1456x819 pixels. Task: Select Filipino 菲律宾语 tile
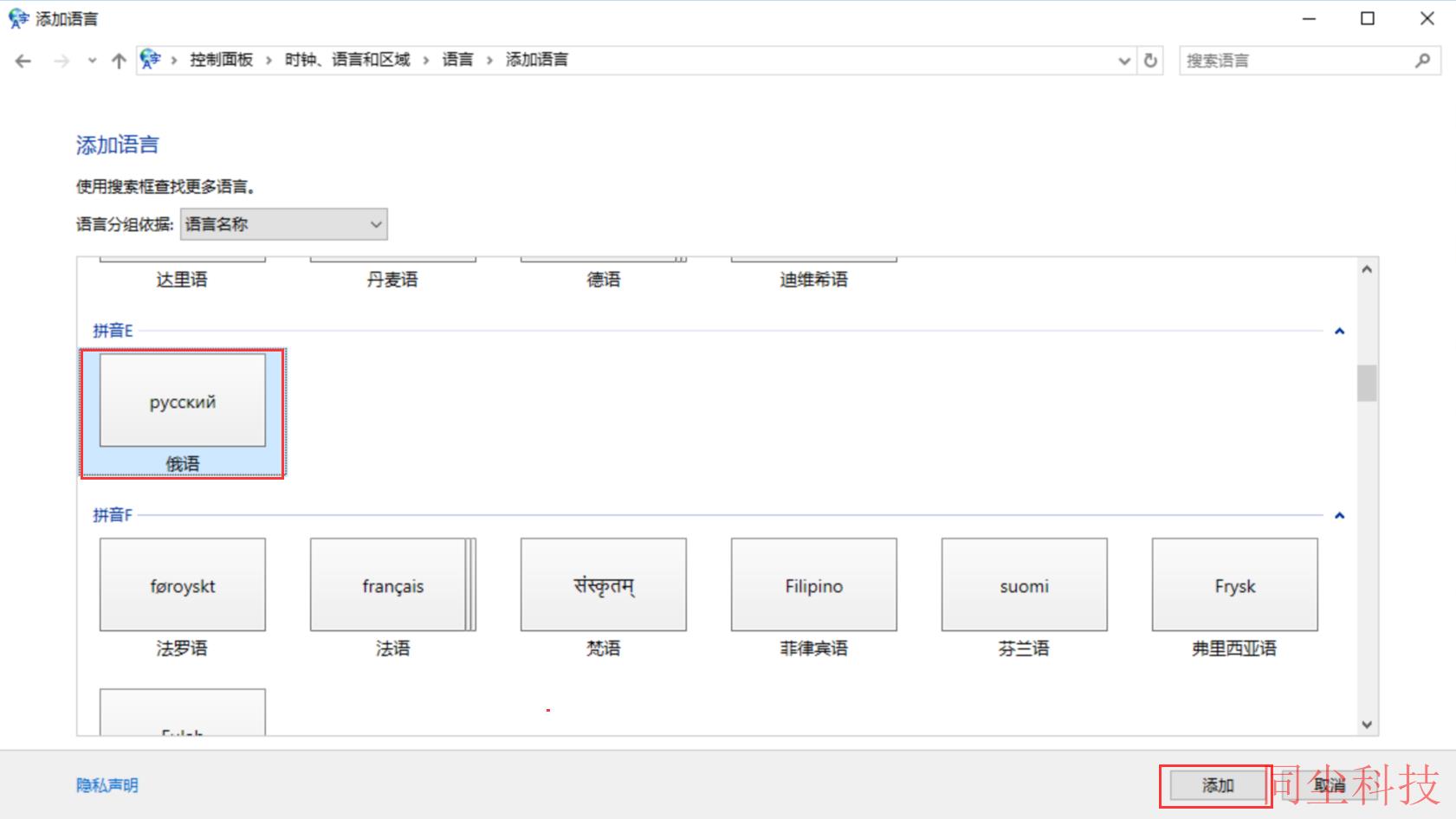coord(813,598)
